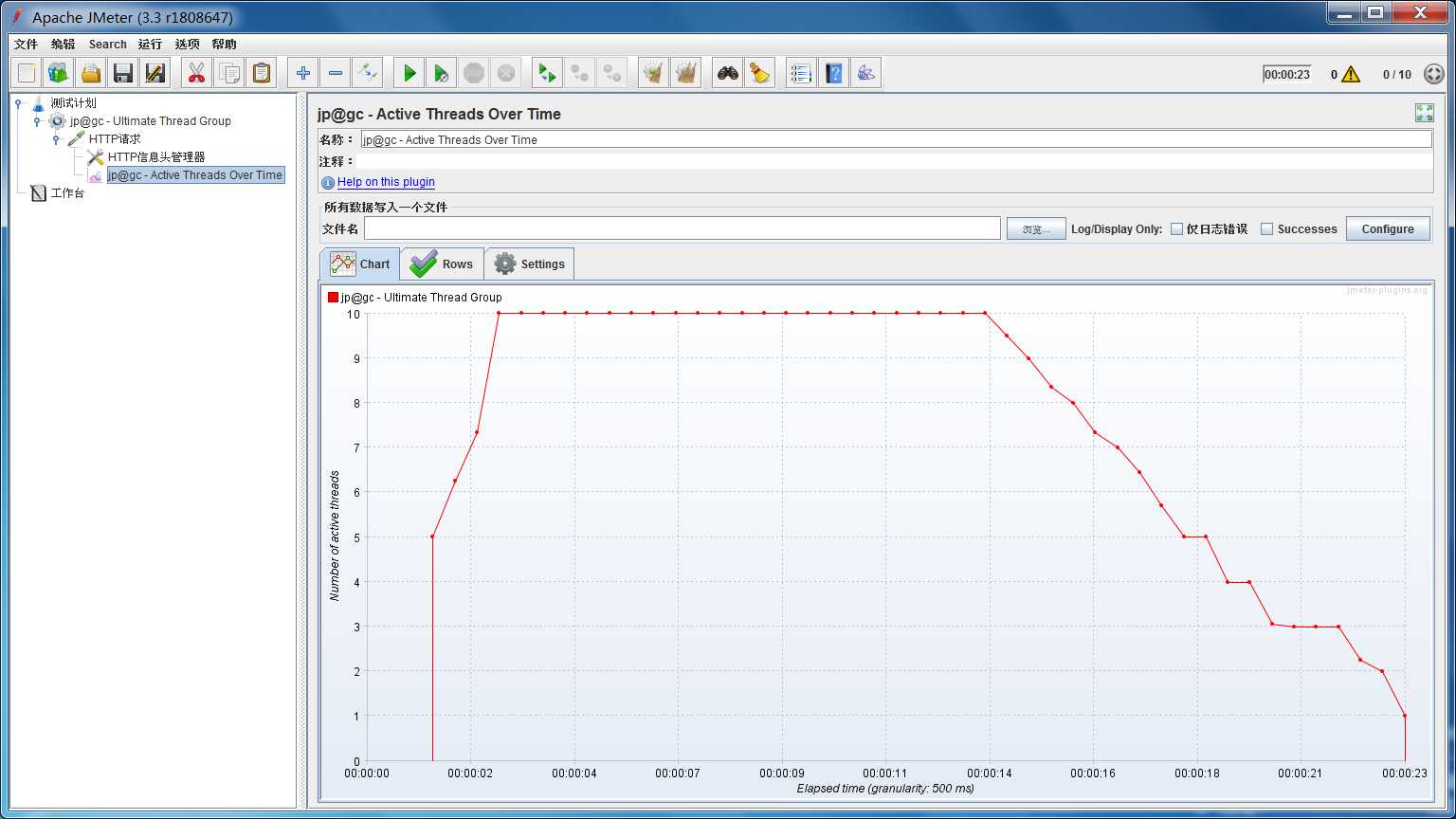Screen dimensions: 1456x819
Task: Click in the 注释 comment field
Action: tap(896, 161)
